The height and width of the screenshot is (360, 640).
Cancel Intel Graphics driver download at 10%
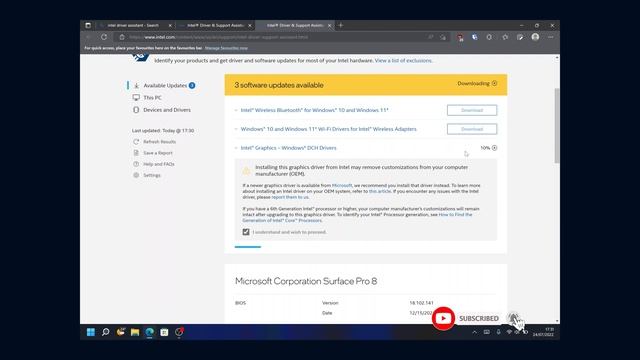[494, 148]
